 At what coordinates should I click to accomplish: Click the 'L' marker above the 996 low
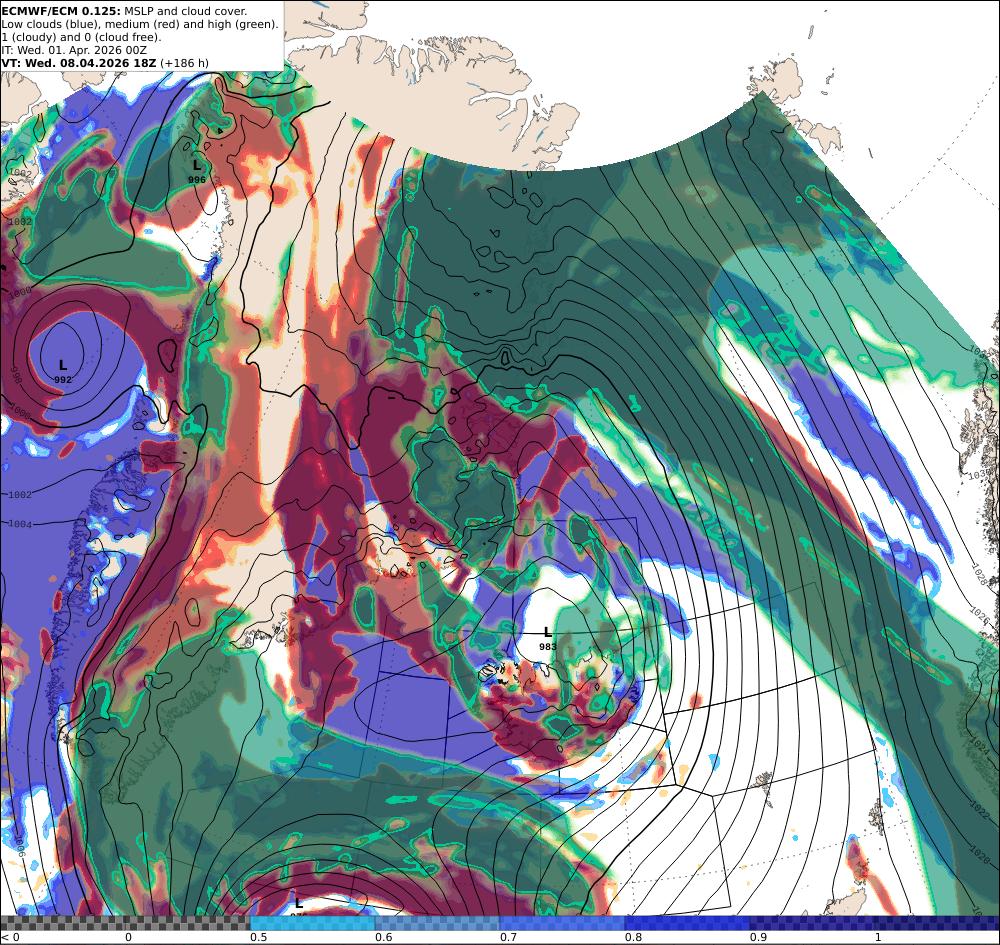[x=196, y=166]
